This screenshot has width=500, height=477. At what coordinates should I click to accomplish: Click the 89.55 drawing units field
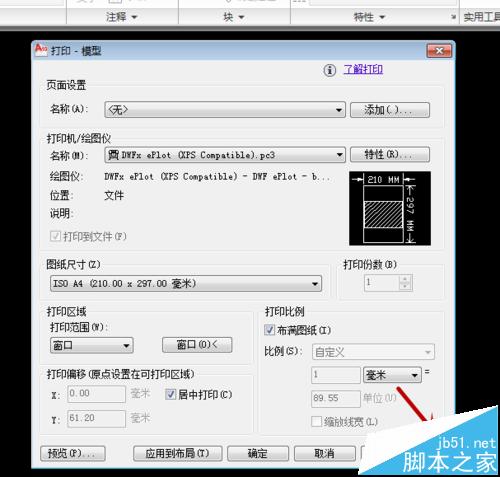coord(336,398)
